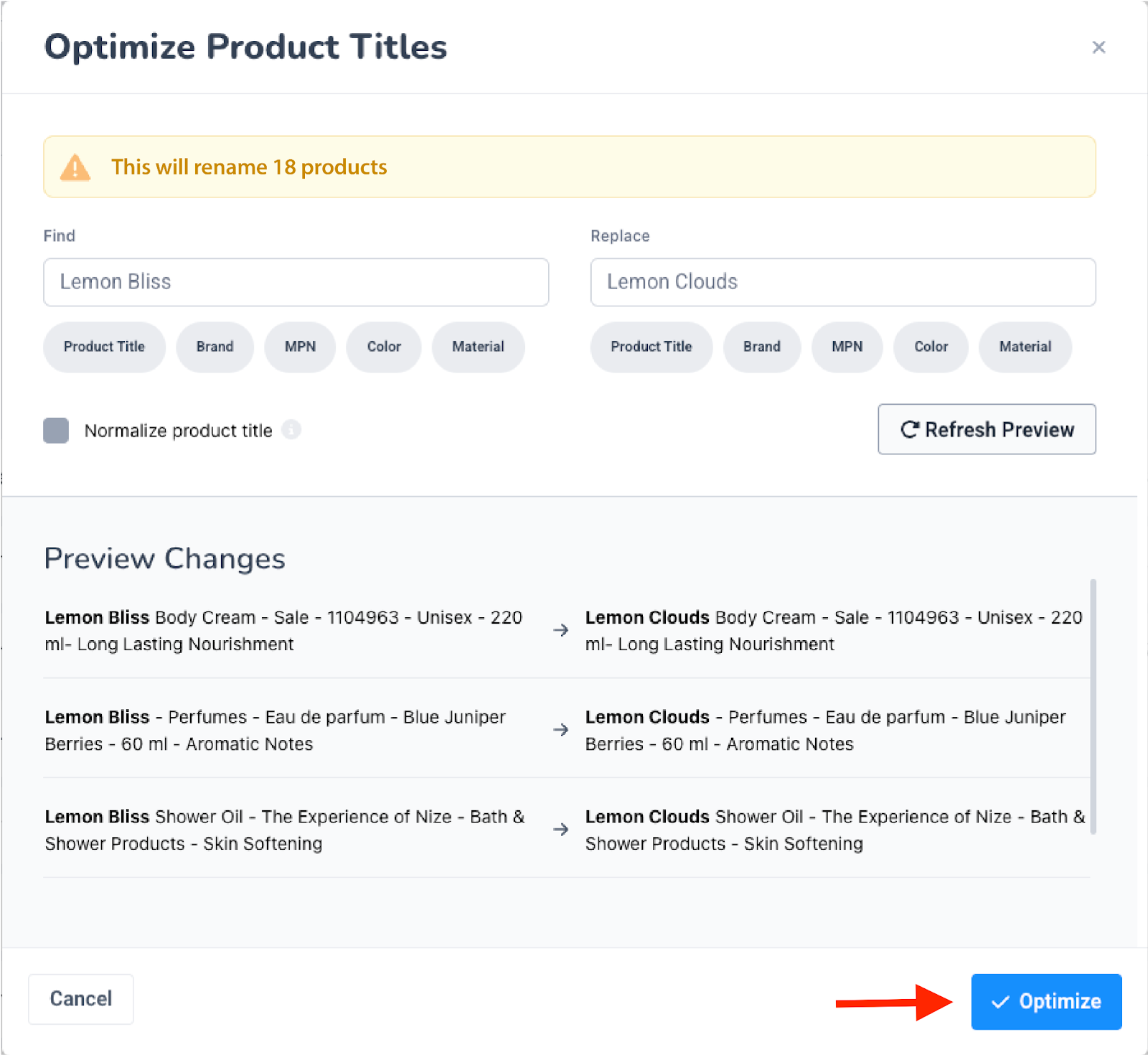Viewport: 1148px width, 1055px height.
Task: Click the arrow in the Body Cream preview row
Action: [x=560, y=630]
